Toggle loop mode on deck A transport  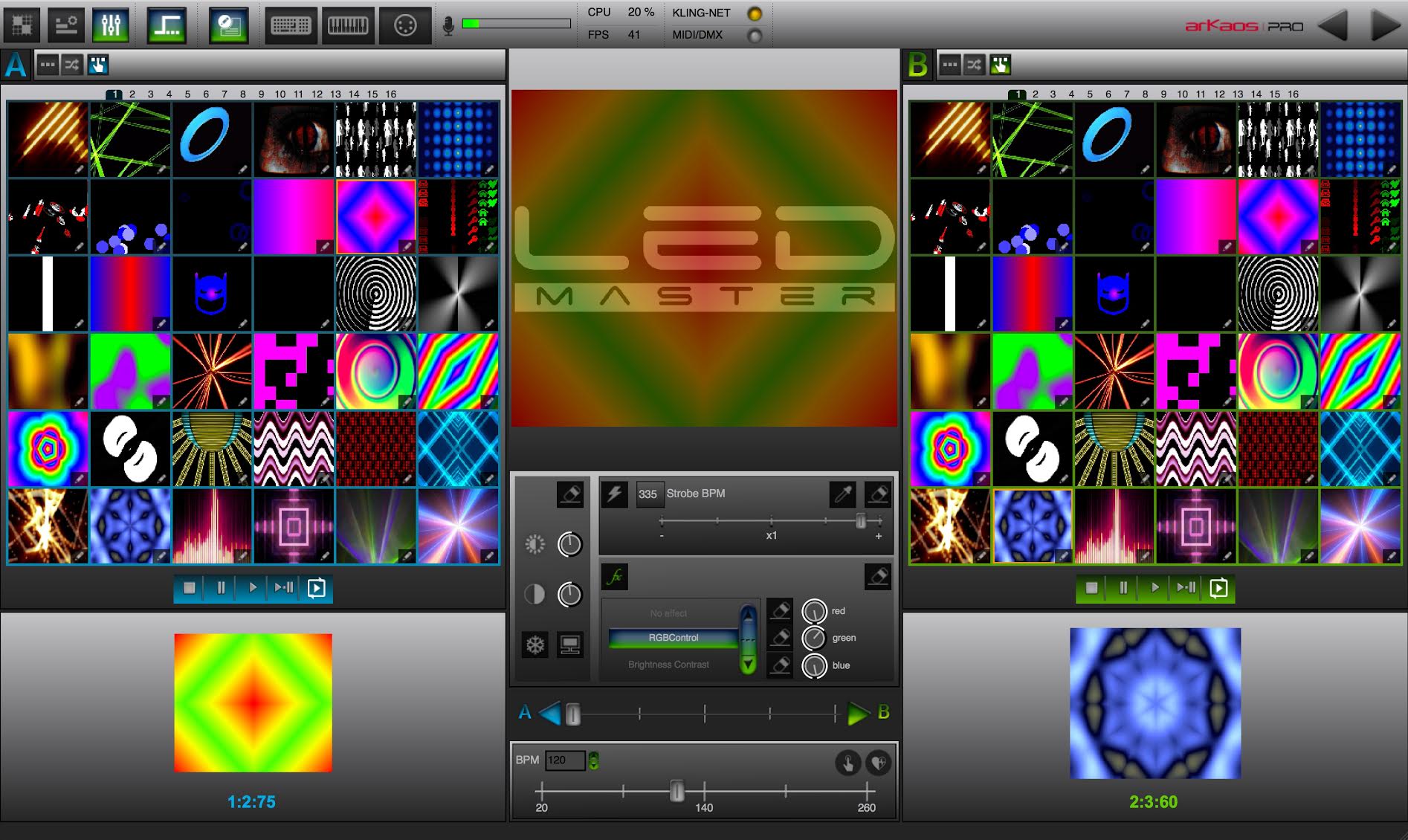(x=316, y=588)
